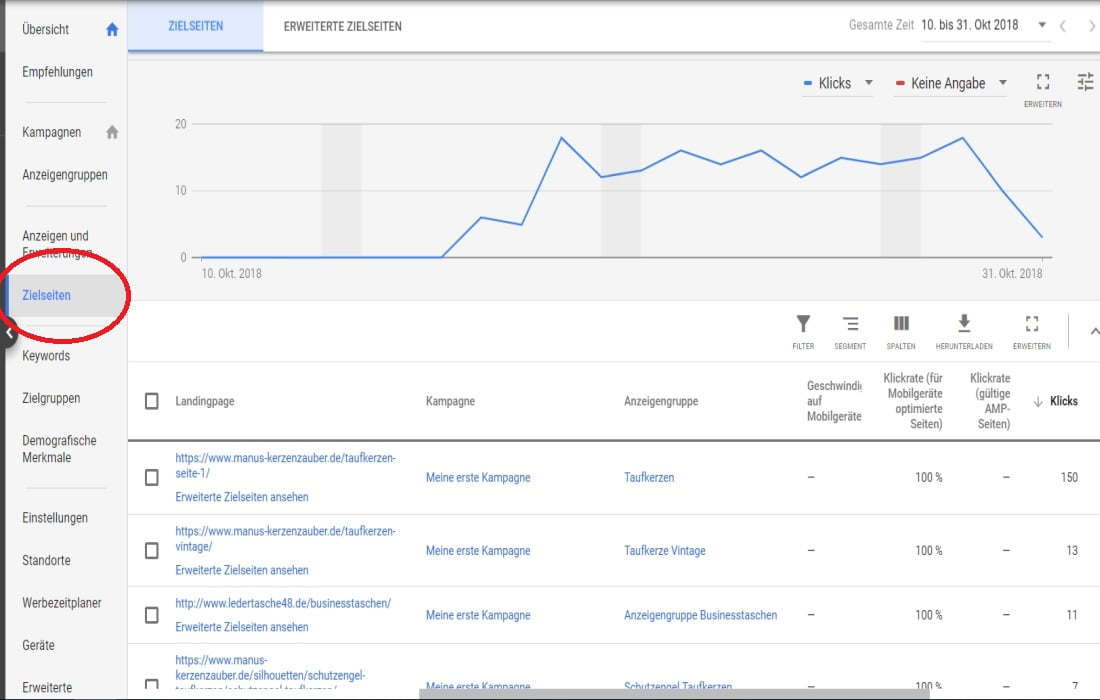
Task: Click Erweiterte Zielseiten ansehen under businesstaschen
Action: pyautogui.click(x=242, y=627)
